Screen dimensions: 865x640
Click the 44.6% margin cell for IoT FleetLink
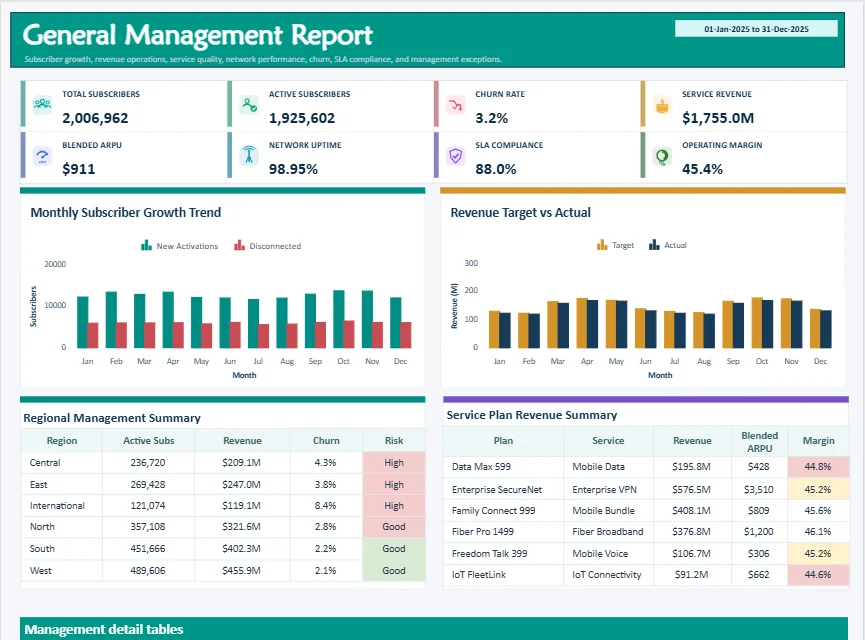click(x=818, y=574)
